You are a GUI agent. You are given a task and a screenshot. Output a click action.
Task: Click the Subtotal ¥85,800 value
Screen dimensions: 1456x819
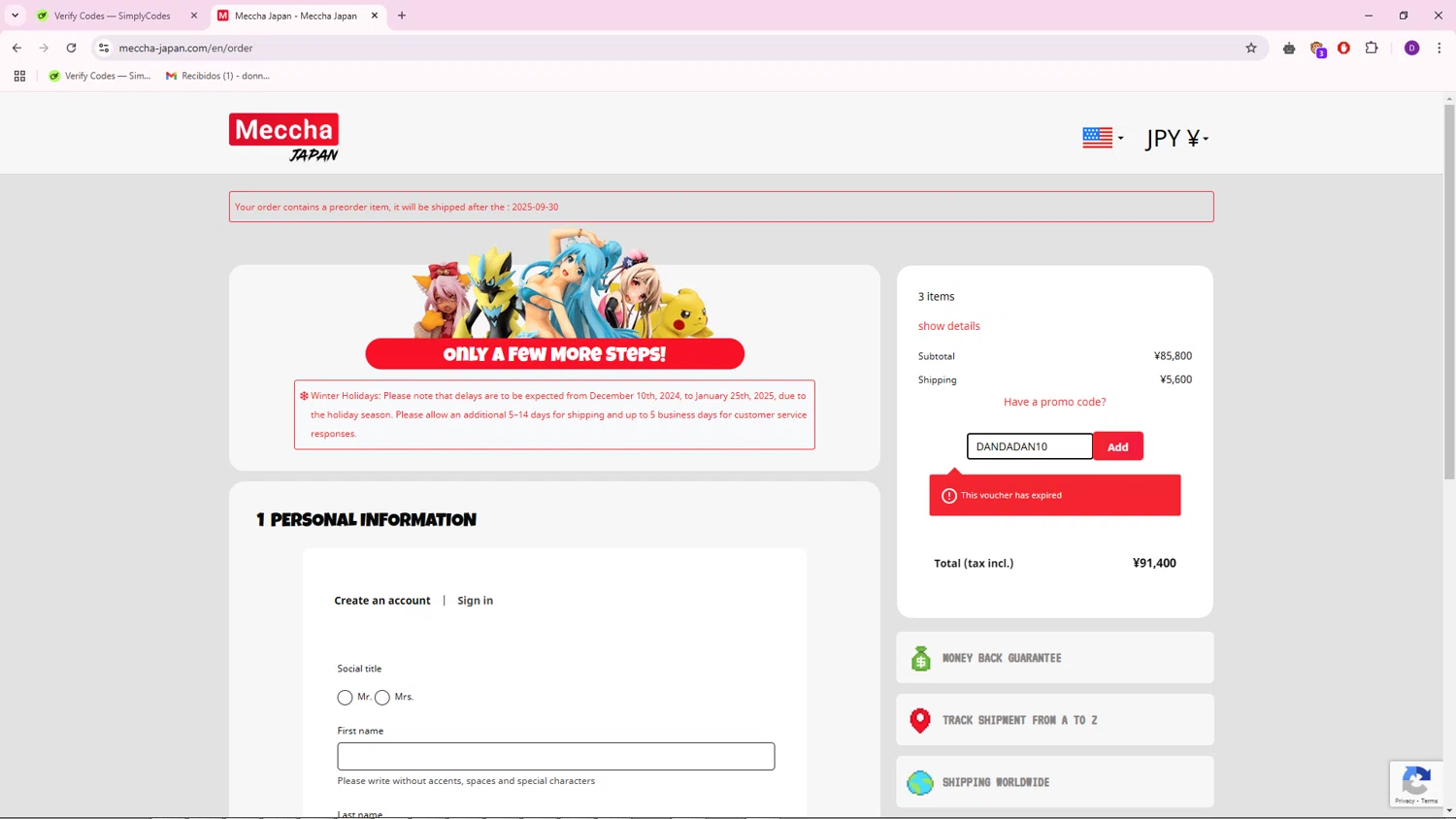[x=1173, y=356]
